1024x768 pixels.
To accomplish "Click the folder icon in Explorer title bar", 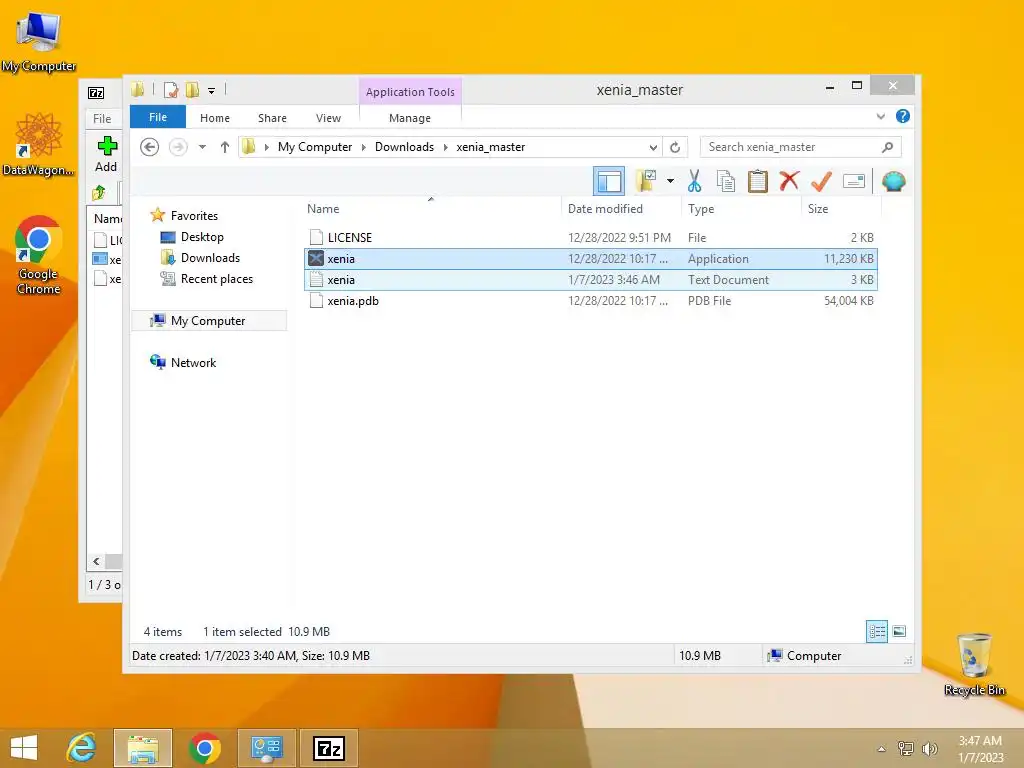I will [x=137, y=90].
